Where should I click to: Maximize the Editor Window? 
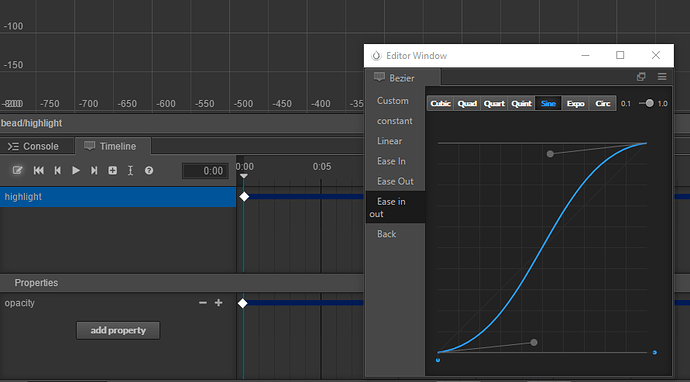tap(620, 55)
